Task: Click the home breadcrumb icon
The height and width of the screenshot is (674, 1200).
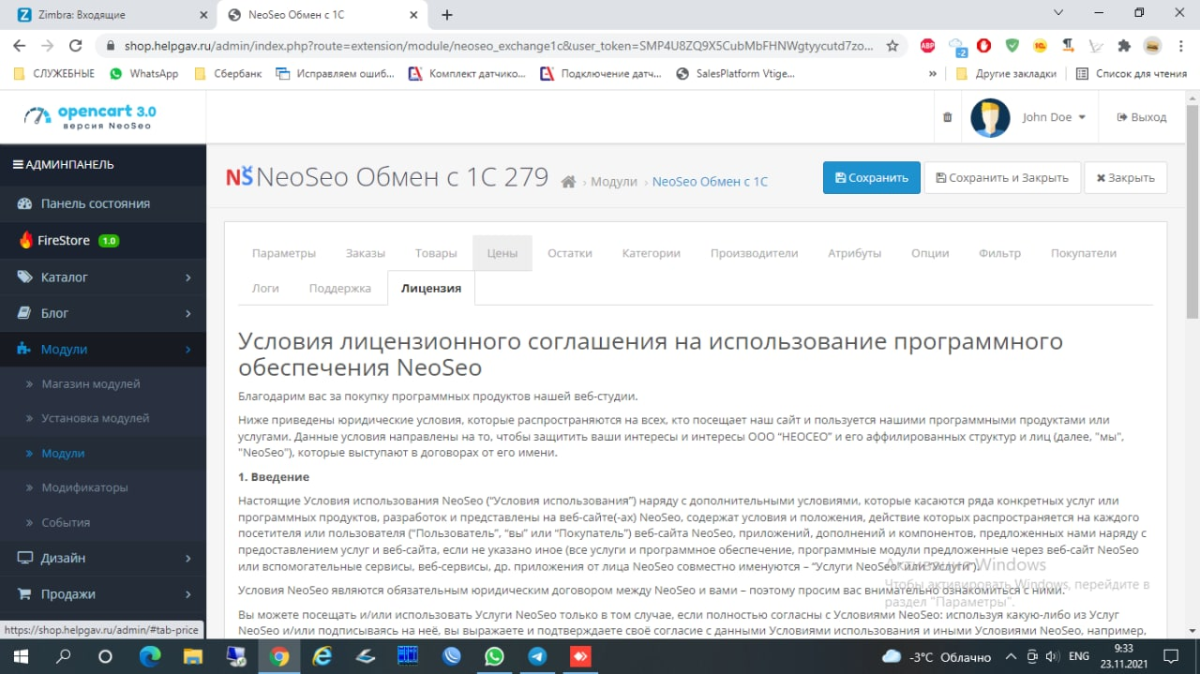Action: 568,182
